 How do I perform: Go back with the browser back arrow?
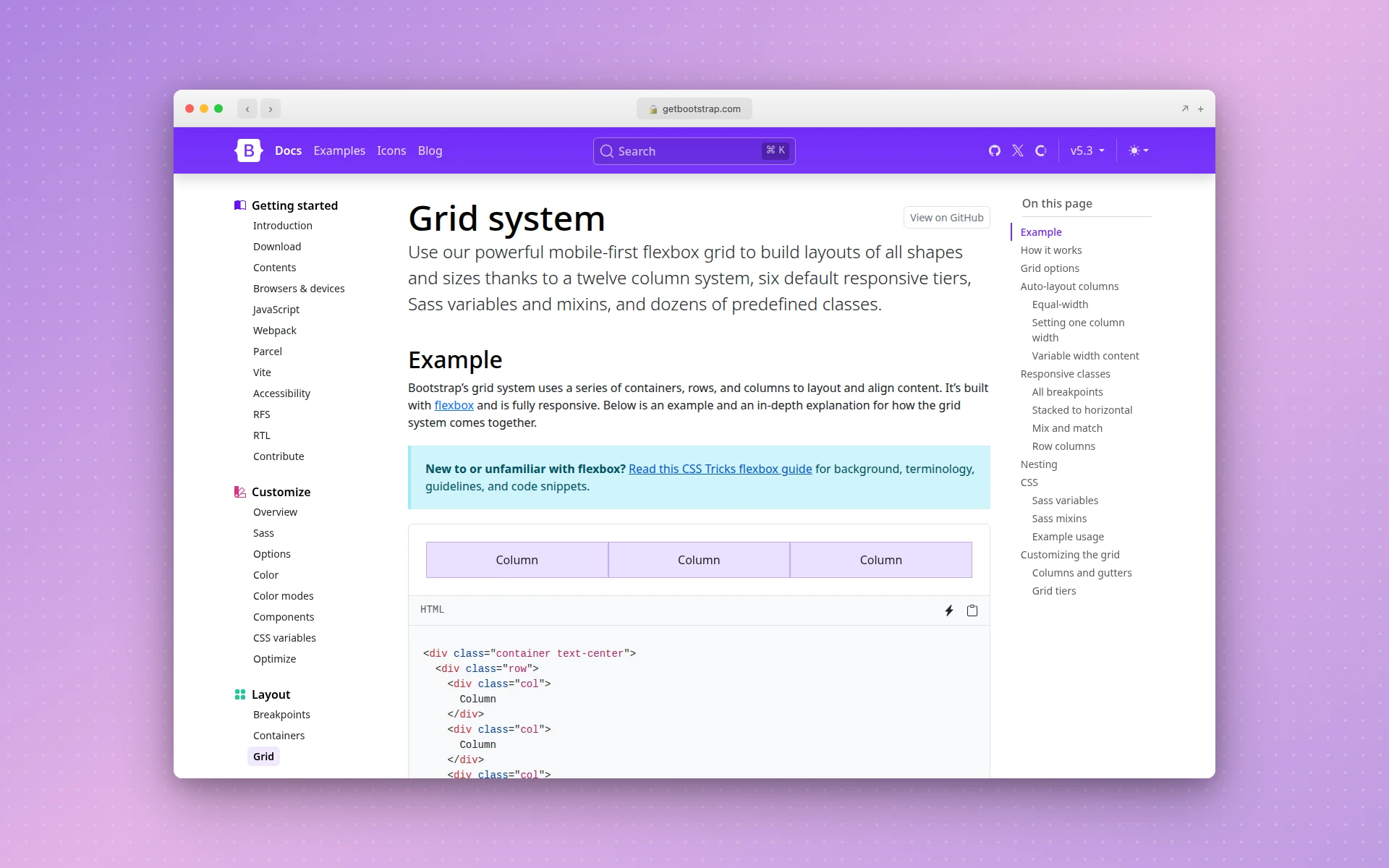click(x=247, y=109)
